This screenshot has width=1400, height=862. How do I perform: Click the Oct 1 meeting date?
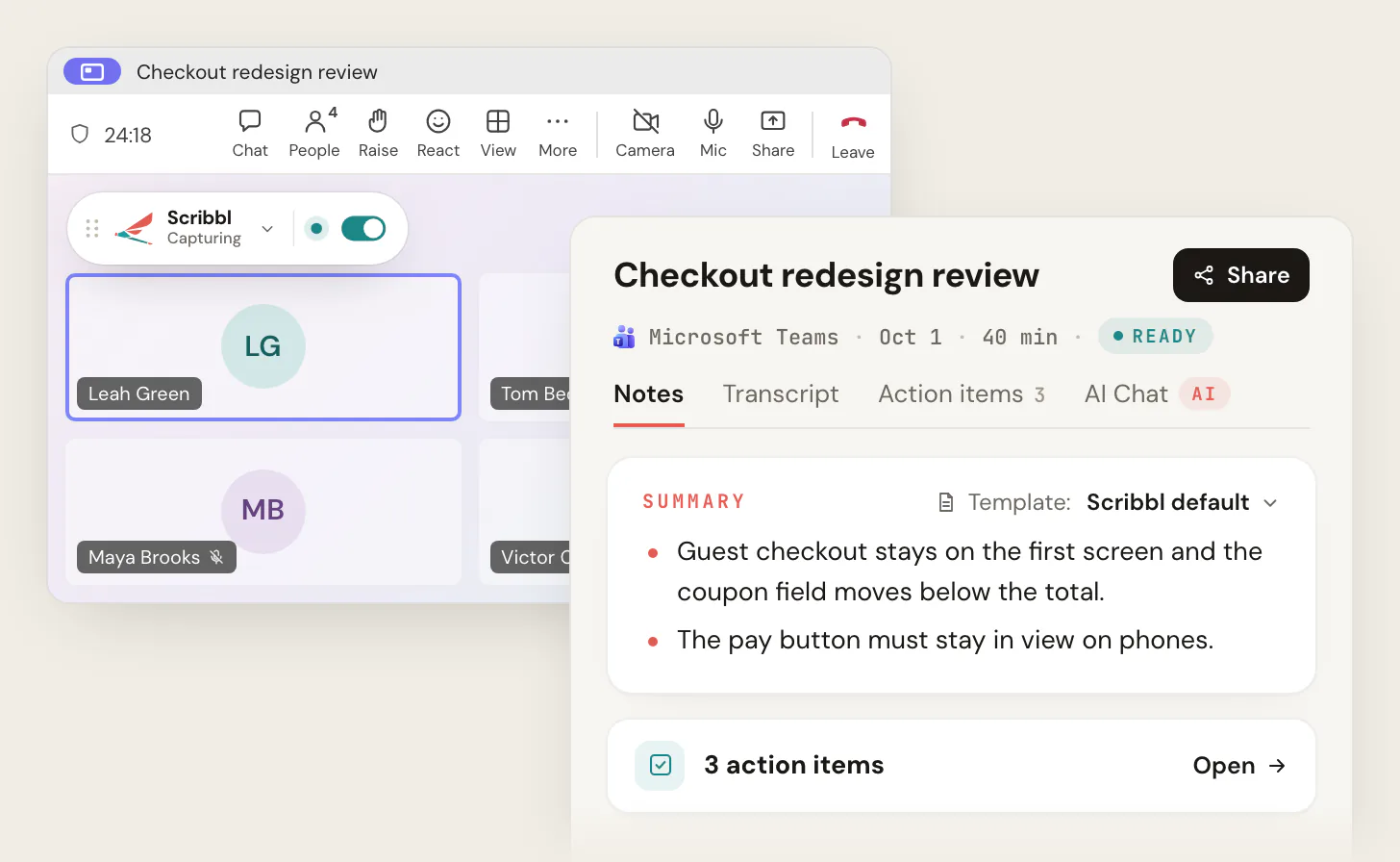[911, 337]
